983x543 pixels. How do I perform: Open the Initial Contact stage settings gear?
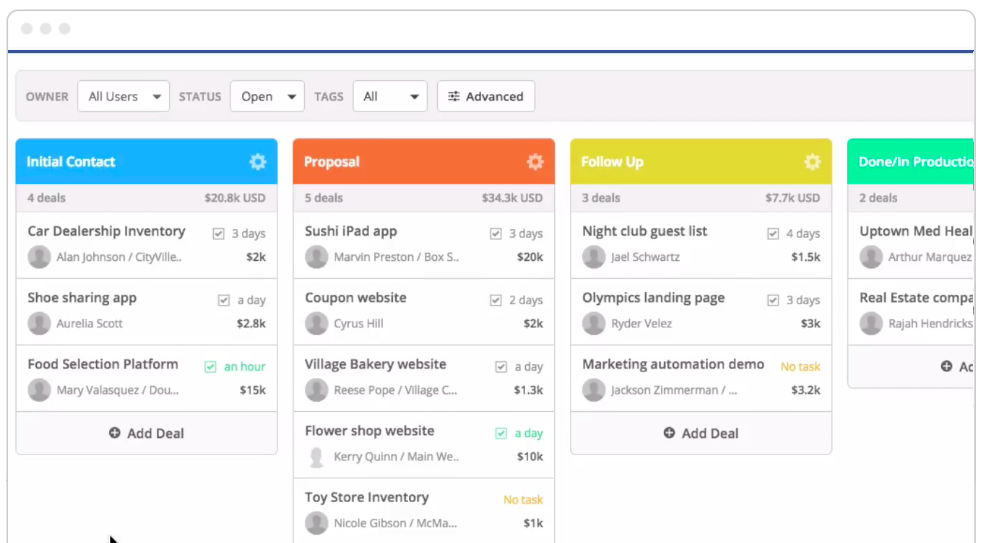click(258, 162)
